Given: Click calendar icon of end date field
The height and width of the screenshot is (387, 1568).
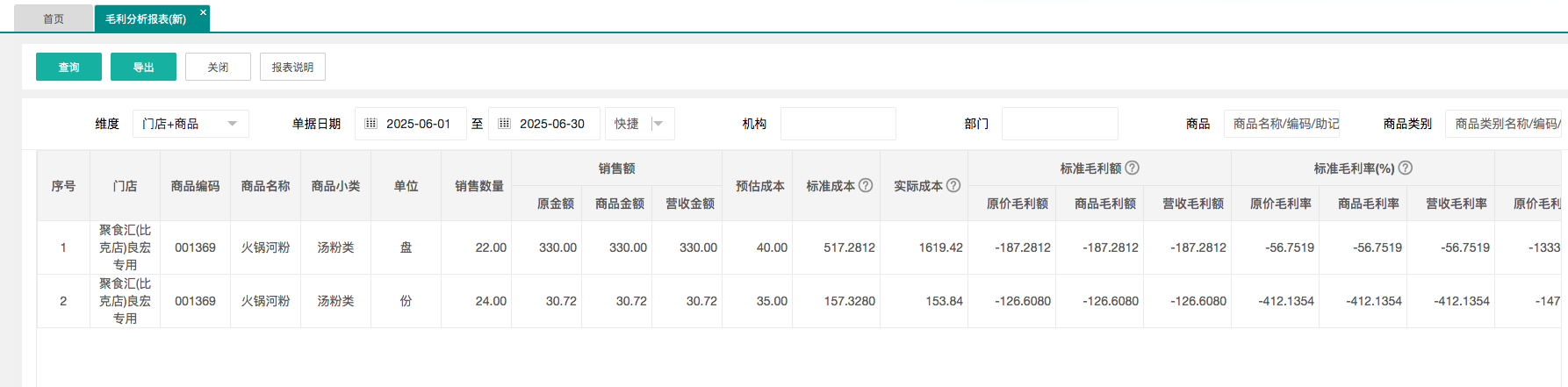Looking at the screenshot, I should click(x=504, y=124).
